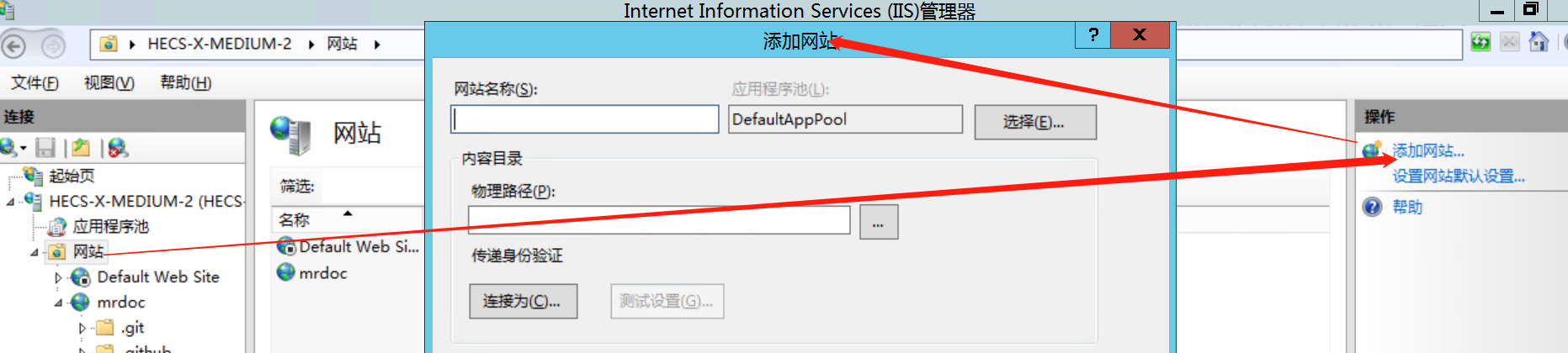Minimize the IIS Manager window
Viewport: 1568px width, 353px height.
(x=1497, y=10)
